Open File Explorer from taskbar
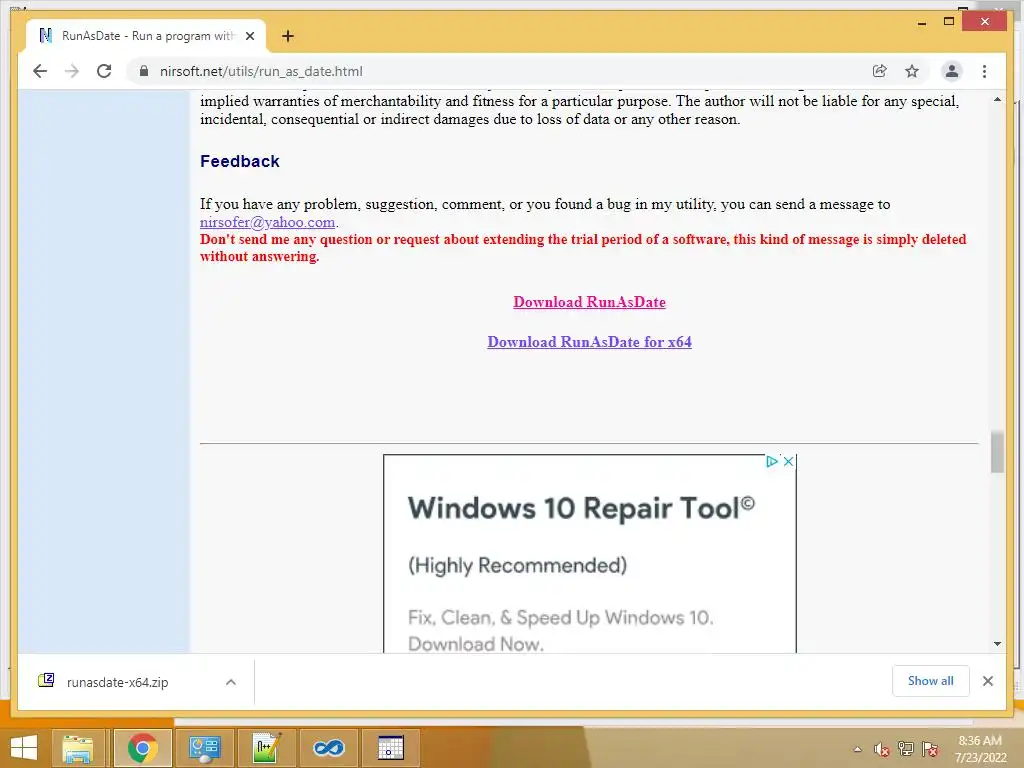 pyautogui.click(x=78, y=748)
